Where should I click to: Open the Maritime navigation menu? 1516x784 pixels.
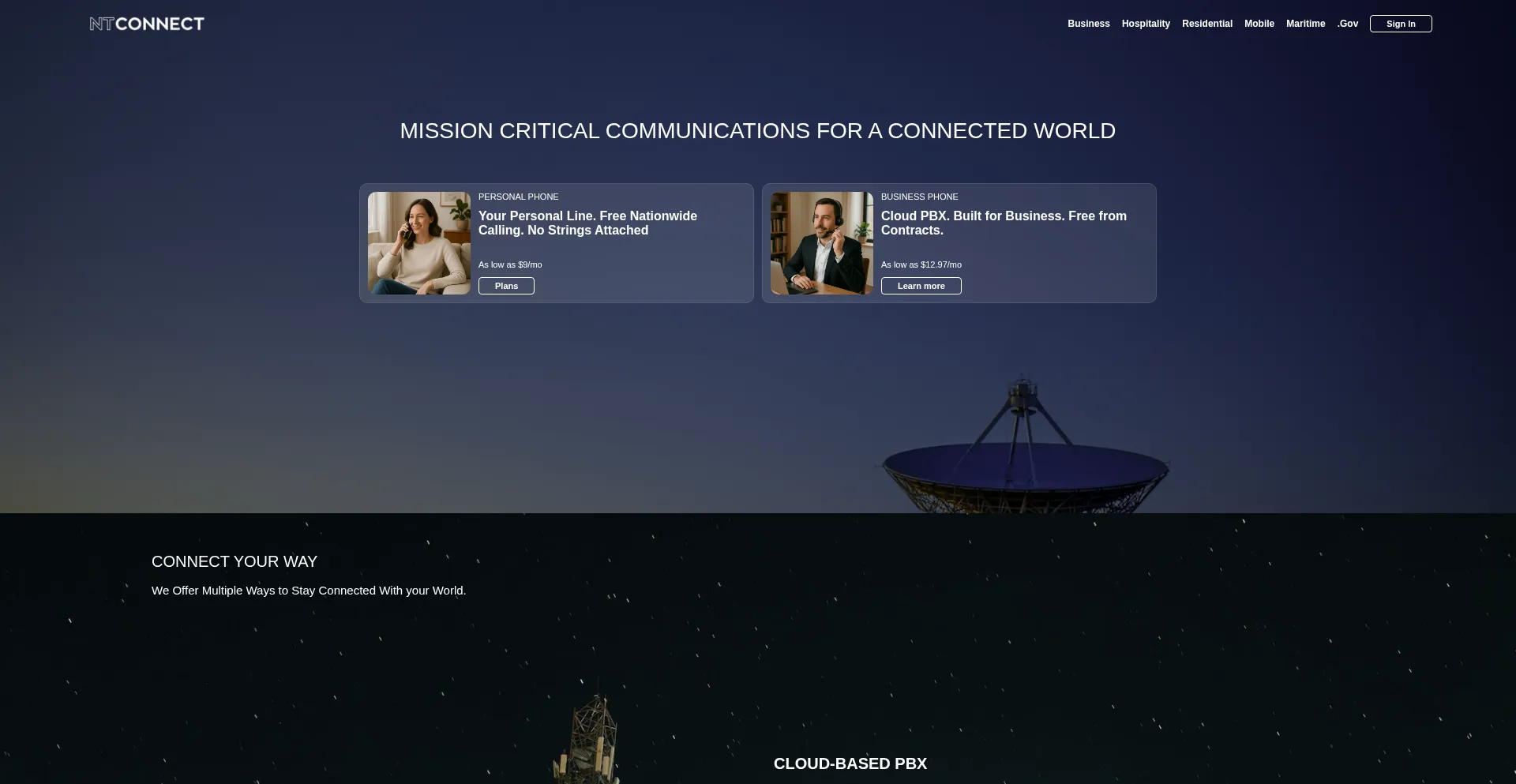[x=1305, y=23]
